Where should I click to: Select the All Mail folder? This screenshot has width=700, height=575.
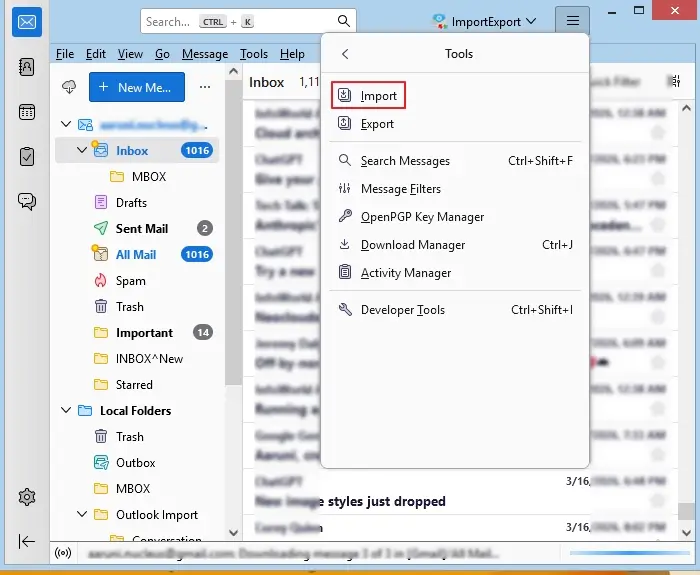tap(137, 254)
